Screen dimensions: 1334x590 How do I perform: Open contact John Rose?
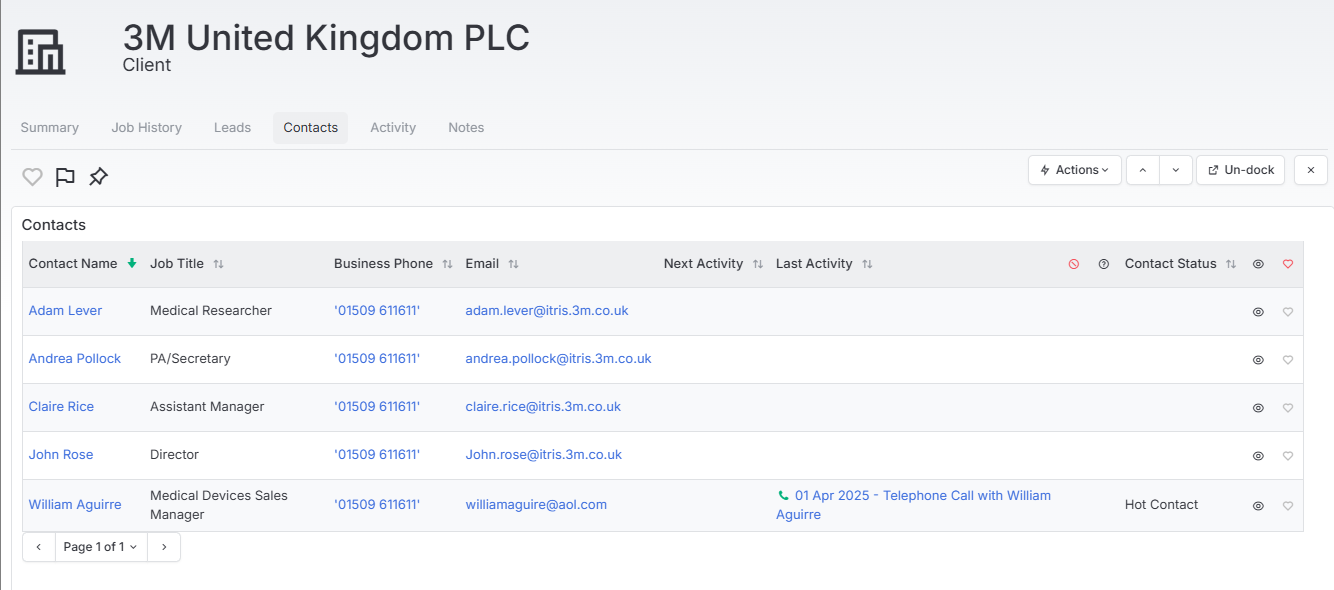tap(61, 455)
